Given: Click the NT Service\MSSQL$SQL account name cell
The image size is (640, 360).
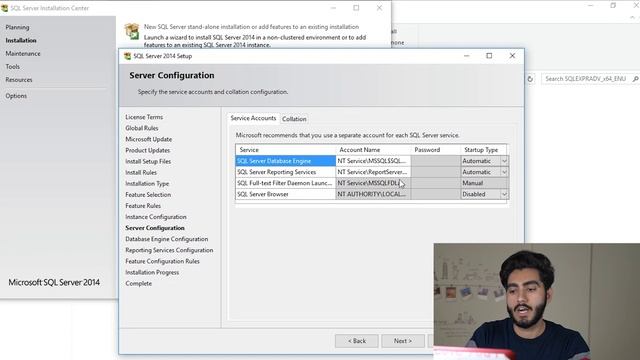Looking at the screenshot, I should click(x=373, y=161).
